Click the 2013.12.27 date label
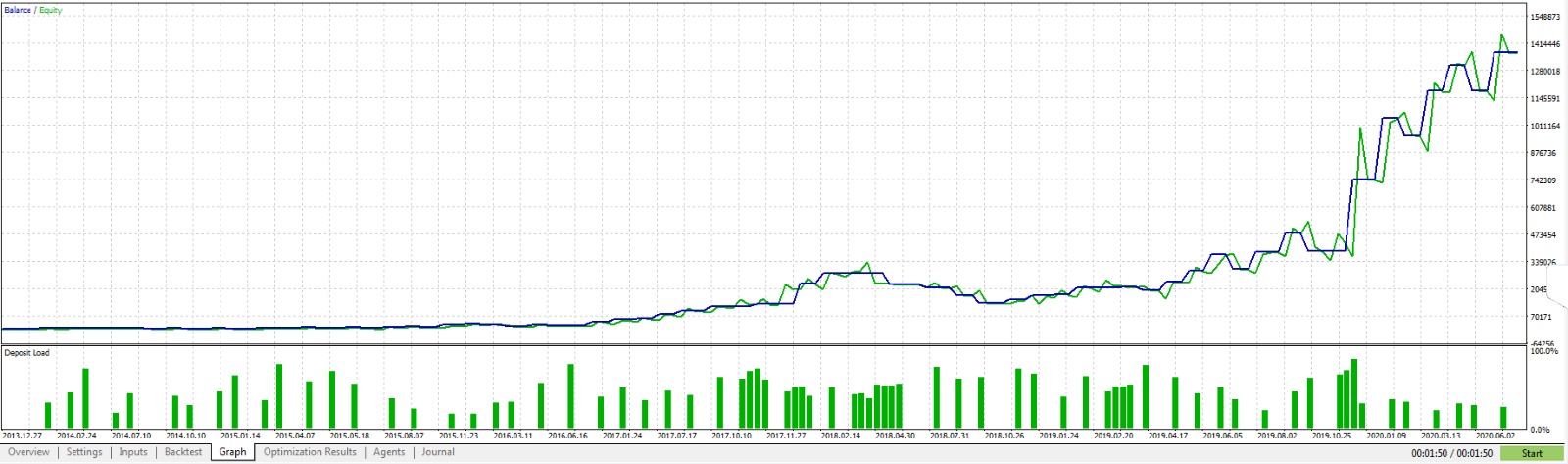 [23, 436]
